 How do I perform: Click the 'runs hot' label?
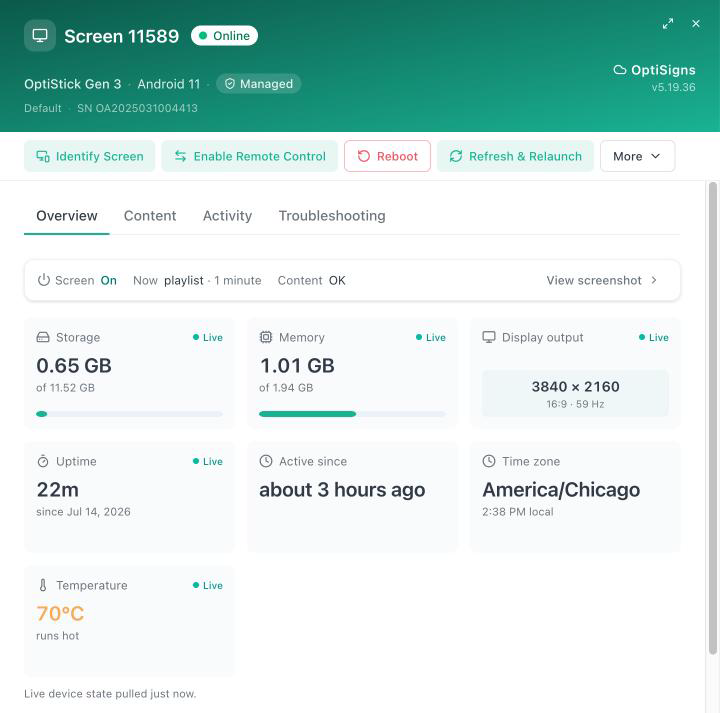point(57,636)
